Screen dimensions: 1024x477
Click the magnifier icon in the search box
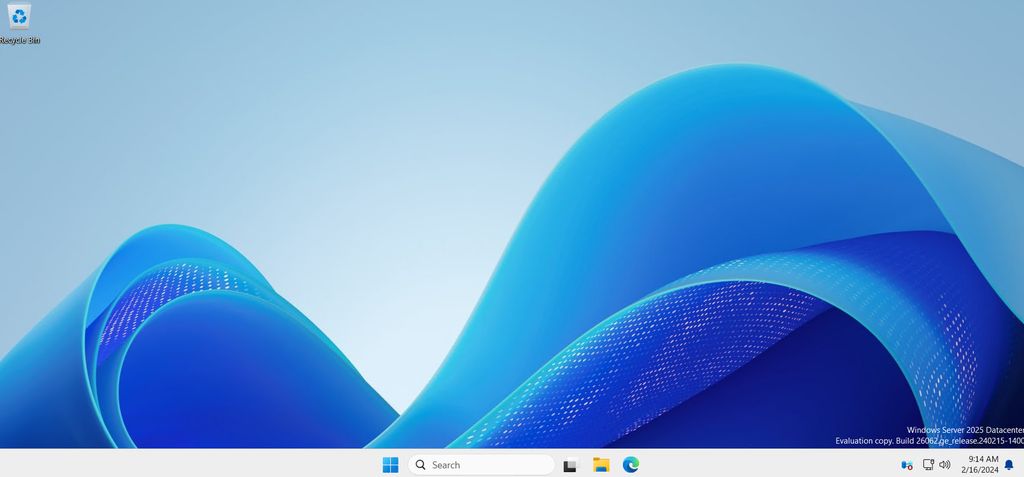tap(421, 465)
